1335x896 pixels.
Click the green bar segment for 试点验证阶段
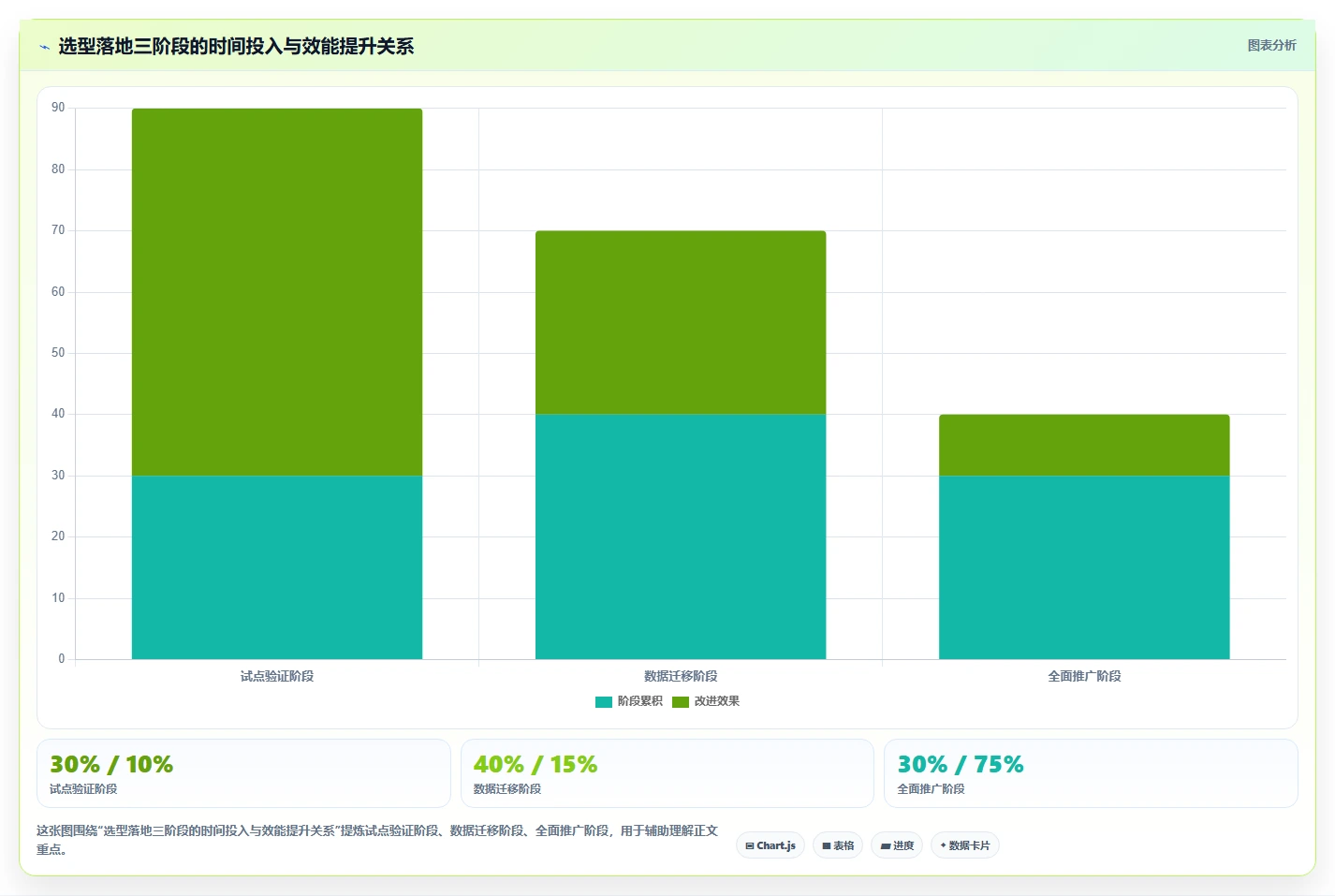pos(277,292)
